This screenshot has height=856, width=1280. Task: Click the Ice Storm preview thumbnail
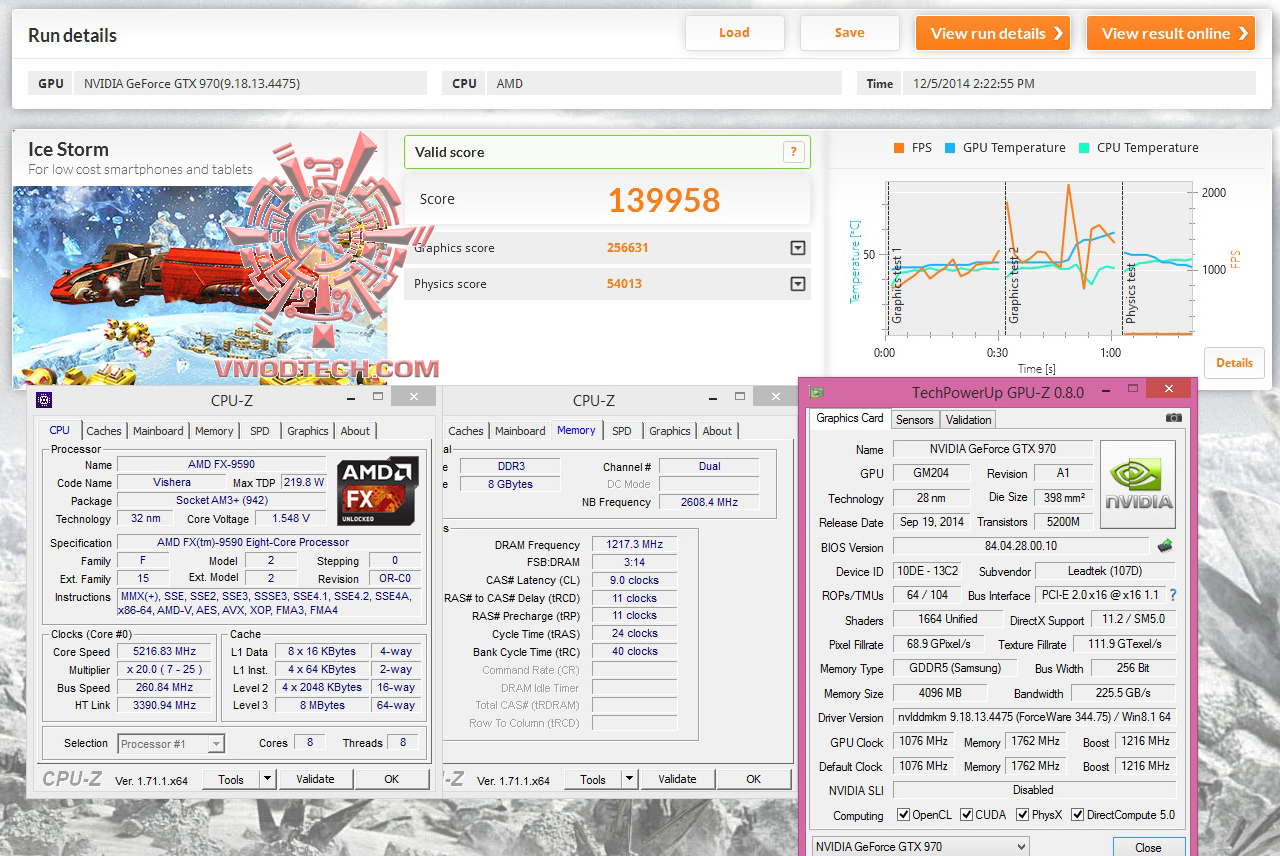pyautogui.click(x=200, y=286)
